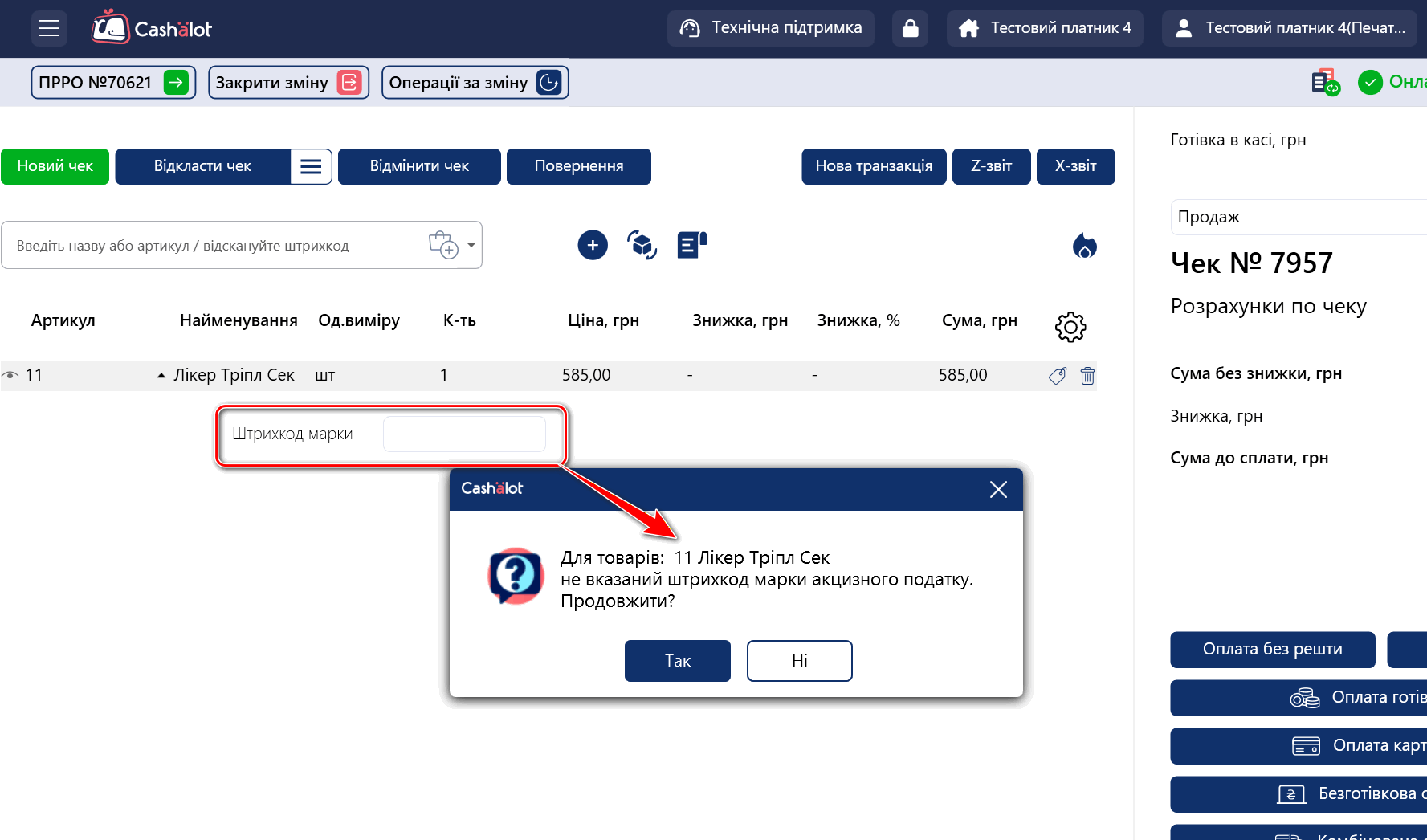Click the add product bag icon
1427x840 pixels.
pos(443,244)
